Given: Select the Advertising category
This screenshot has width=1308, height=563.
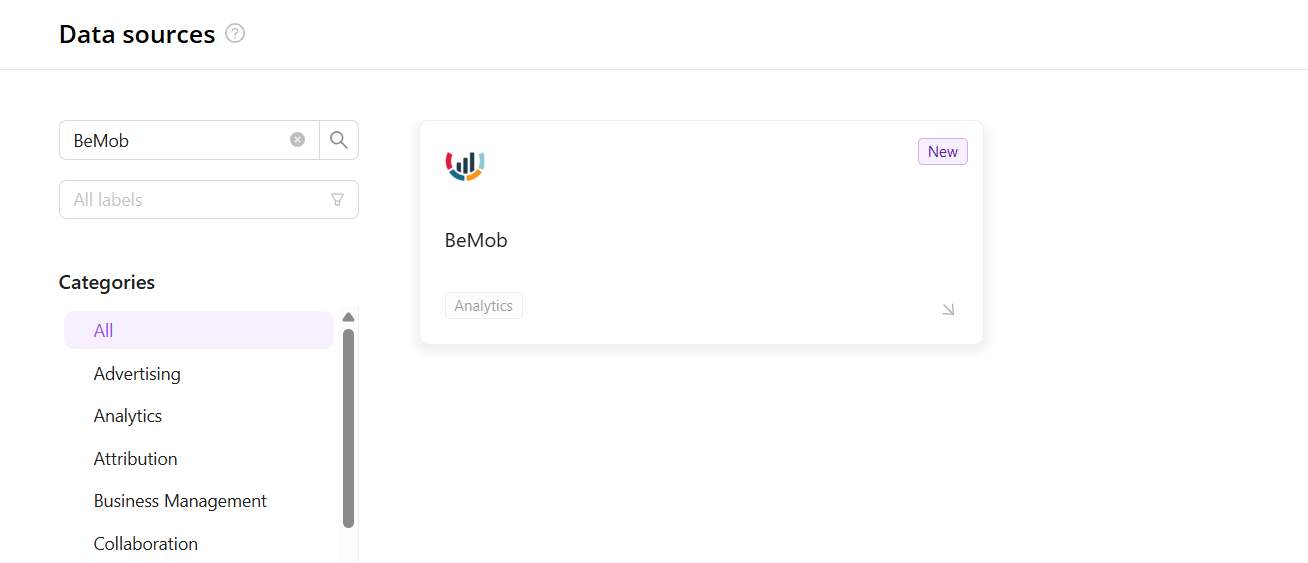Looking at the screenshot, I should coord(137,374).
